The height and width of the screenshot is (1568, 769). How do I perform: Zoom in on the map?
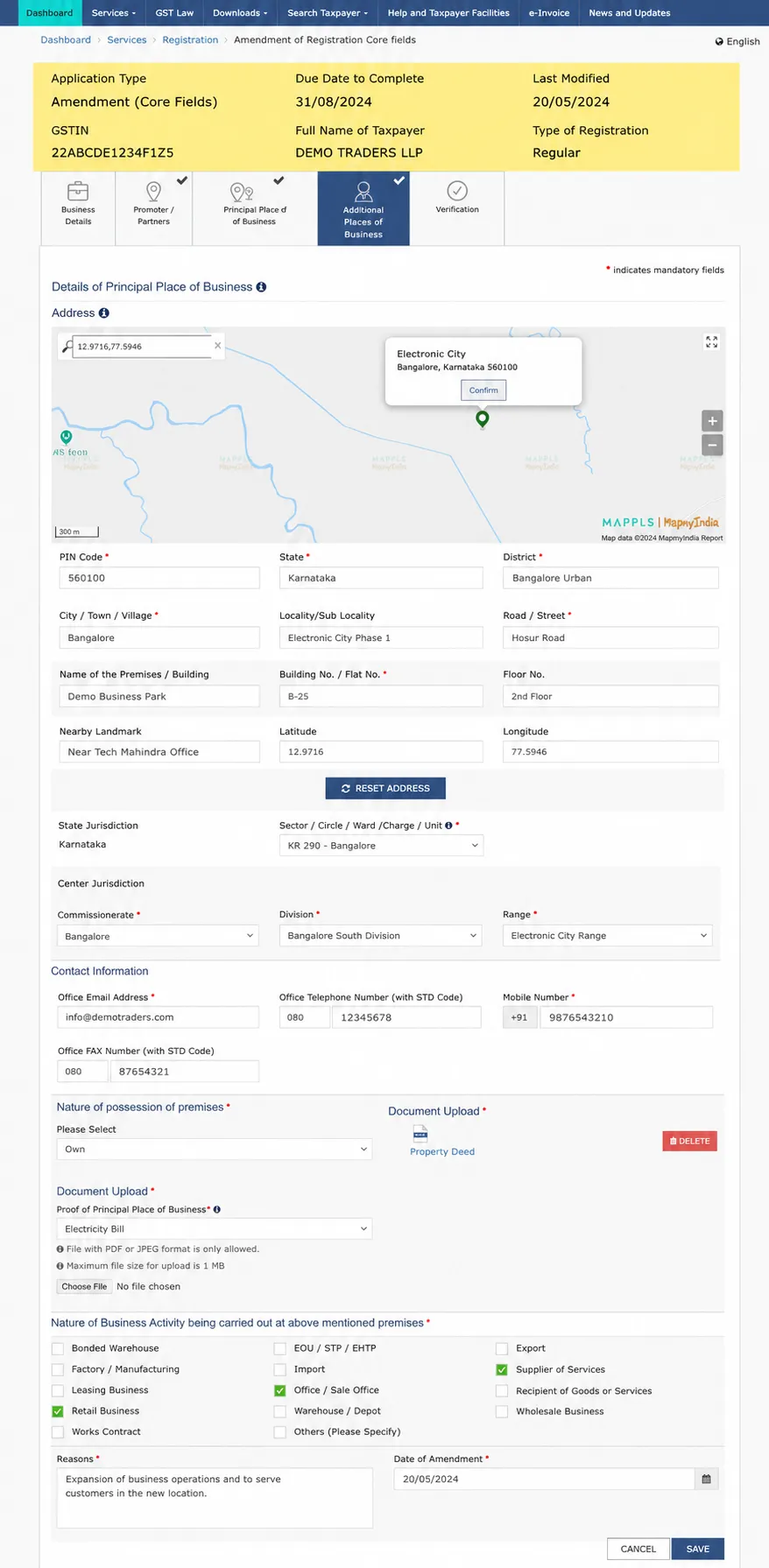point(712,421)
